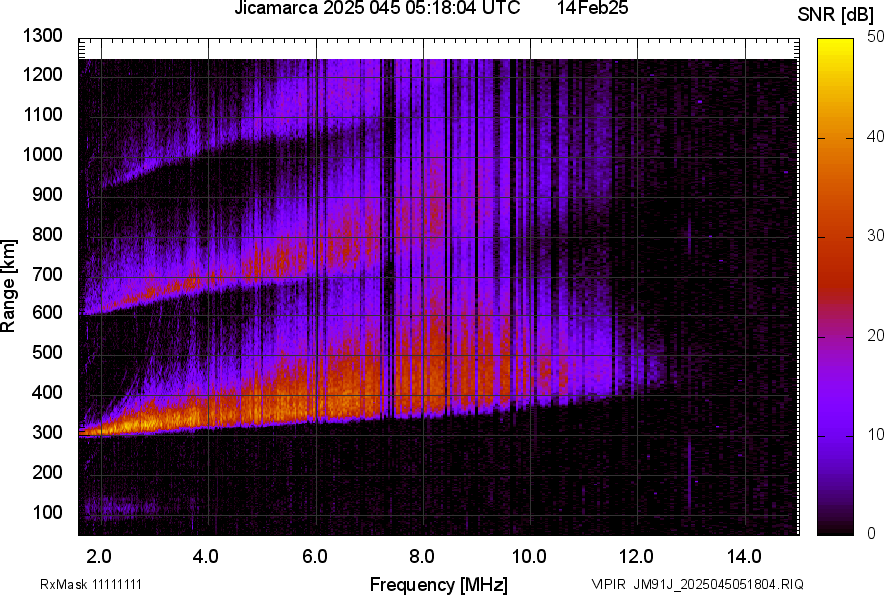Click the 10 tick label on the colorbar

click(875, 435)
